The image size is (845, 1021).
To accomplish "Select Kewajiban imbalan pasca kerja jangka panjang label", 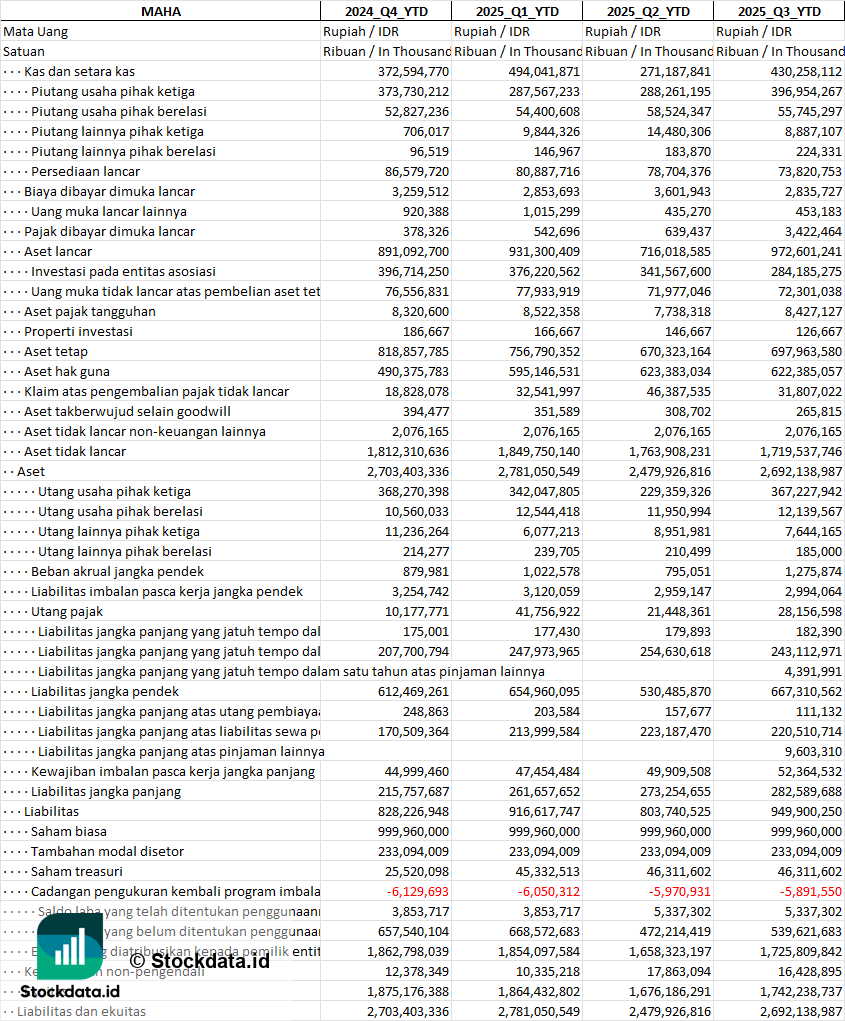I will [x=173, y=772].
